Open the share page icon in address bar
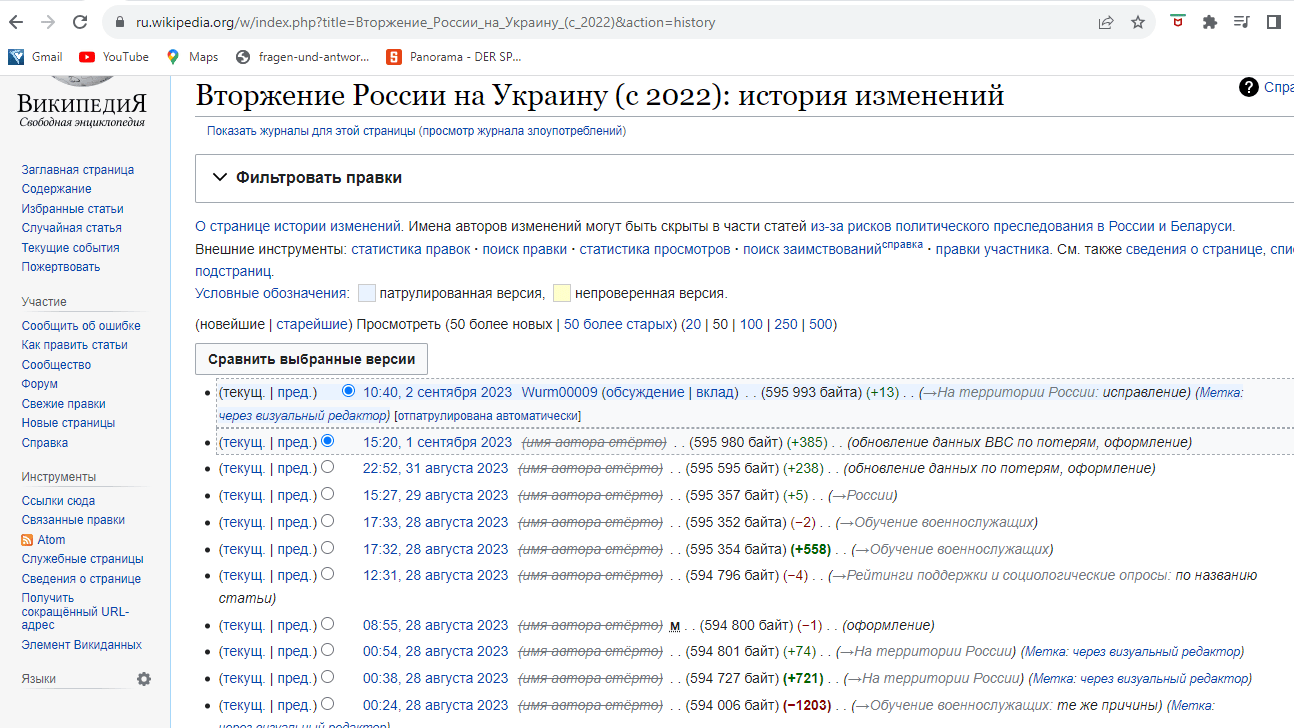 pos(1106,22)
